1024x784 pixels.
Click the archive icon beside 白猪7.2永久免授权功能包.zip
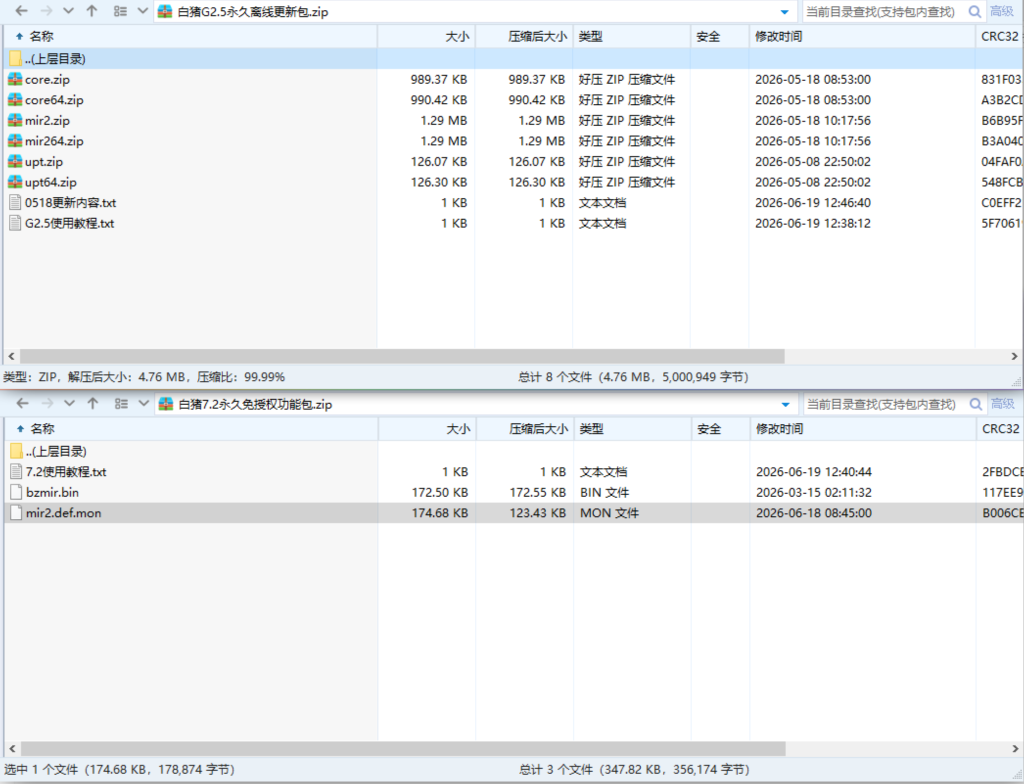click(x=167, y=404)
